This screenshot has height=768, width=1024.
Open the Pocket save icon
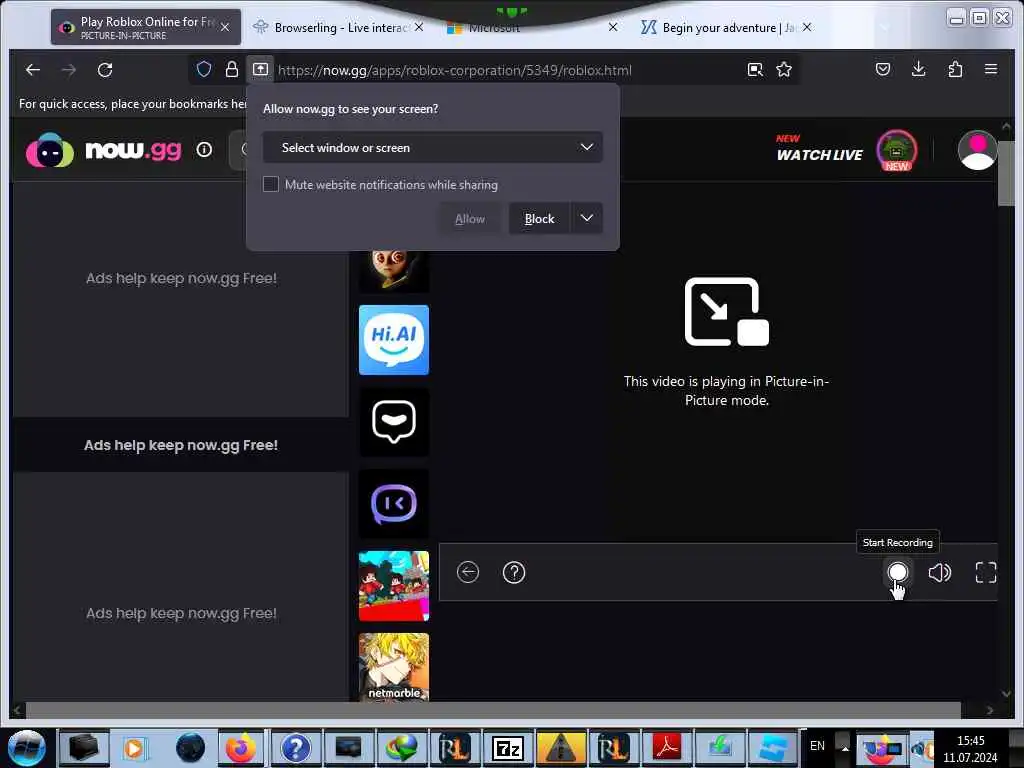882,69
